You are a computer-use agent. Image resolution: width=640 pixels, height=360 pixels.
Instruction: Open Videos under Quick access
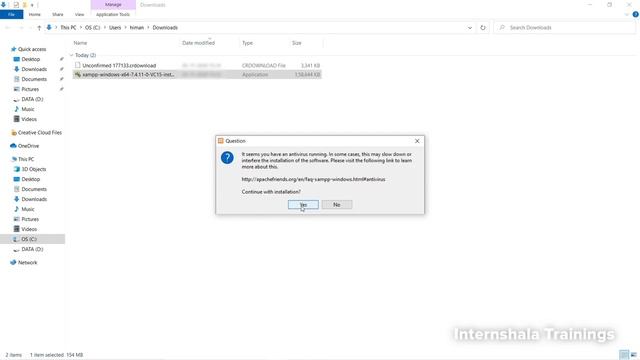pos(29,119)
